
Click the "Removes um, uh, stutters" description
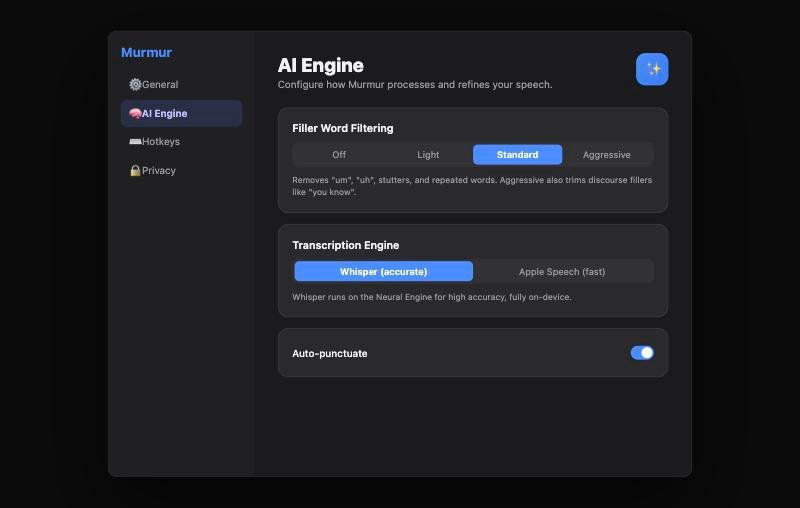tap(472, 186)
